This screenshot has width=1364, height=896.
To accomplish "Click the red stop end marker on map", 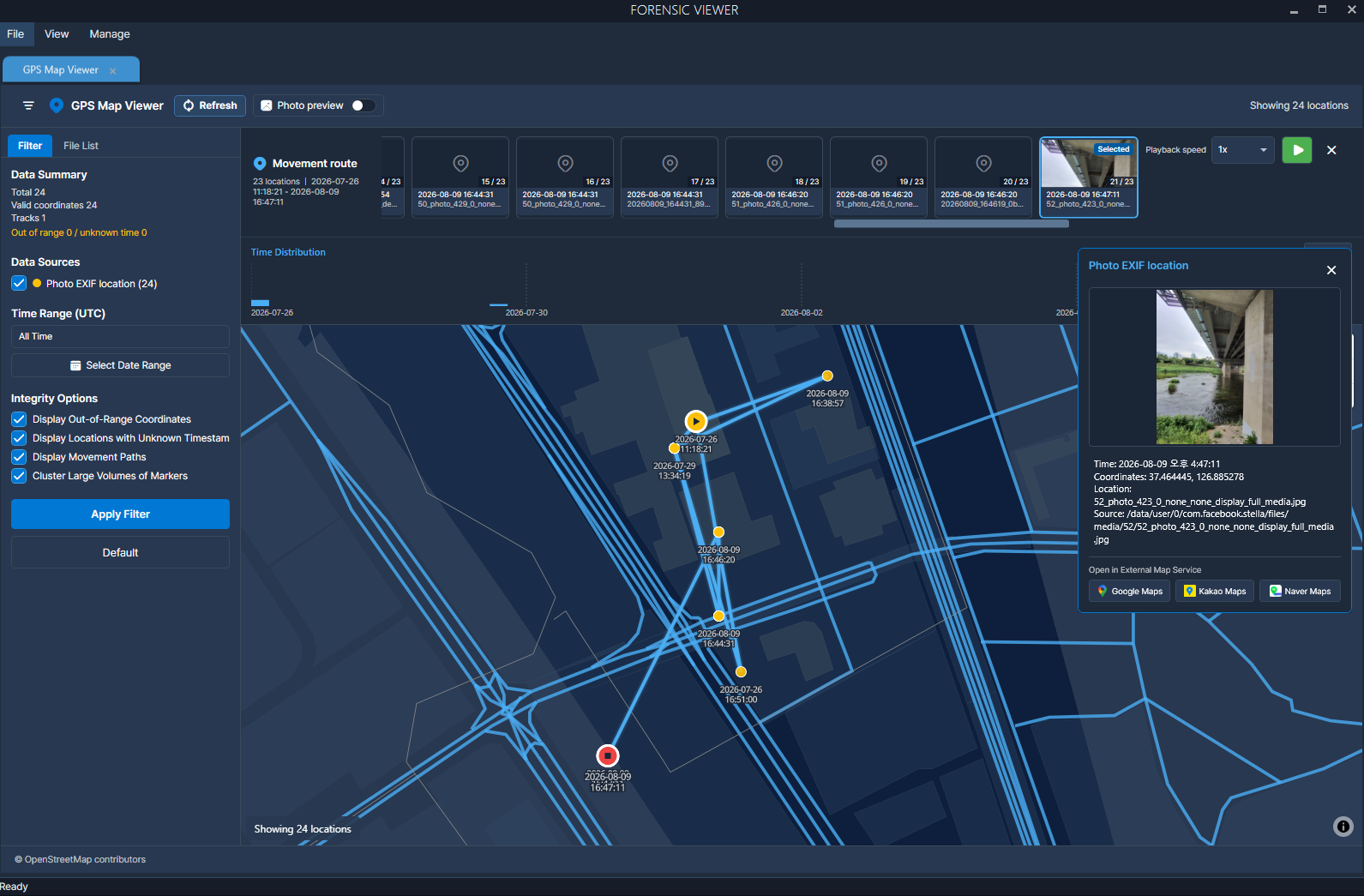I will (x=608, y=755).
